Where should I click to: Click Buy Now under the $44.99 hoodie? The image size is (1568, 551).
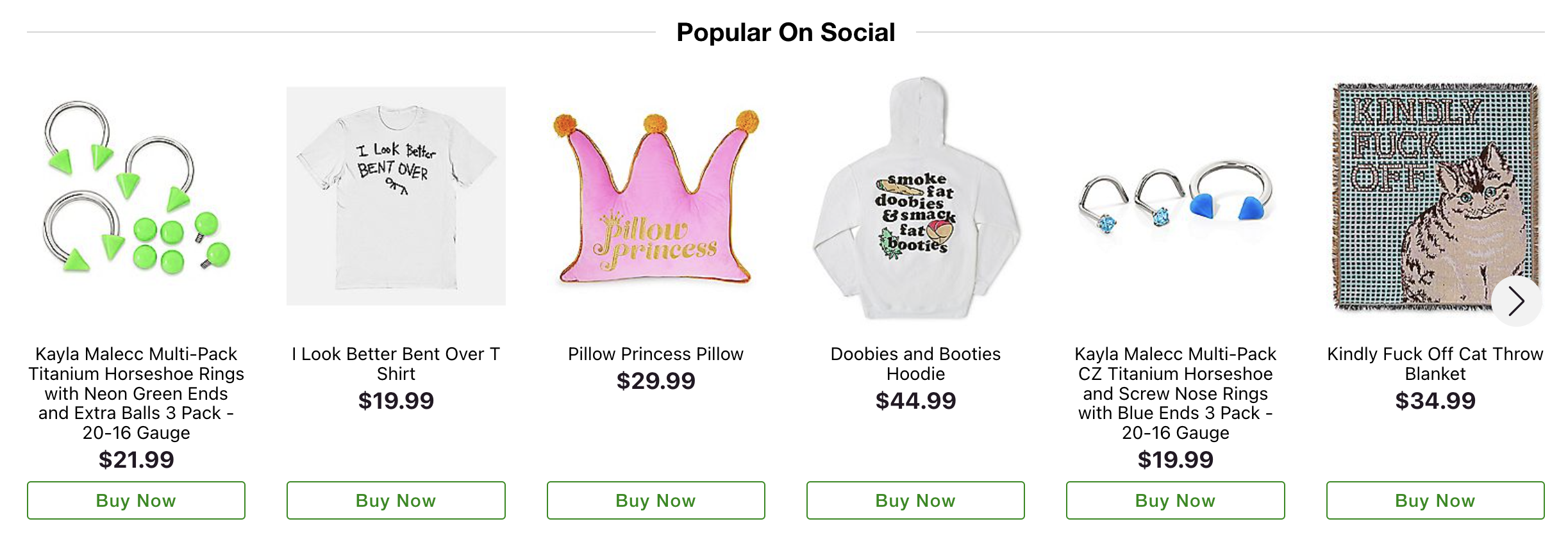[x=915, y=500]
